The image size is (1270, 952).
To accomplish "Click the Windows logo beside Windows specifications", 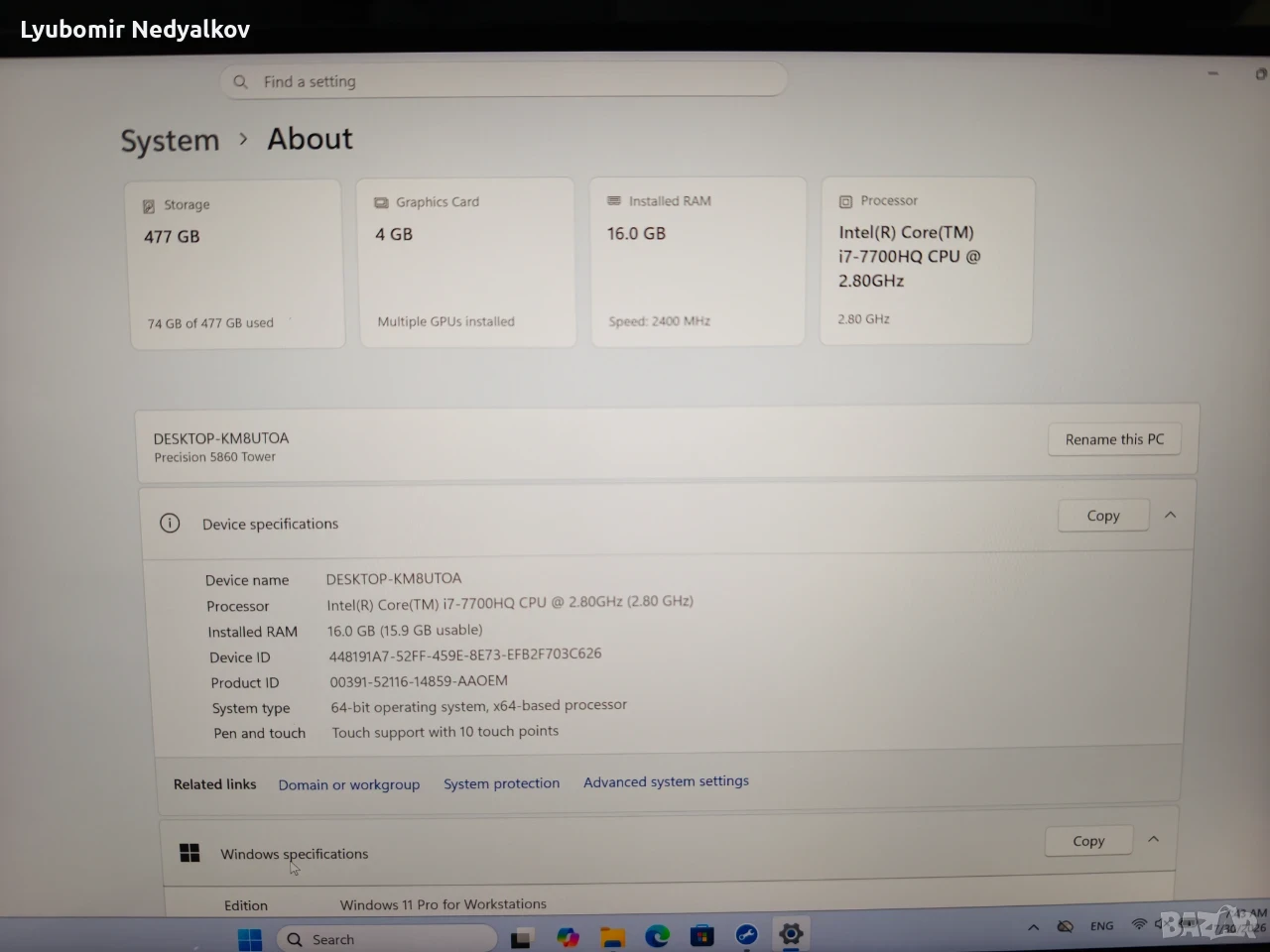I will (190, 853).
